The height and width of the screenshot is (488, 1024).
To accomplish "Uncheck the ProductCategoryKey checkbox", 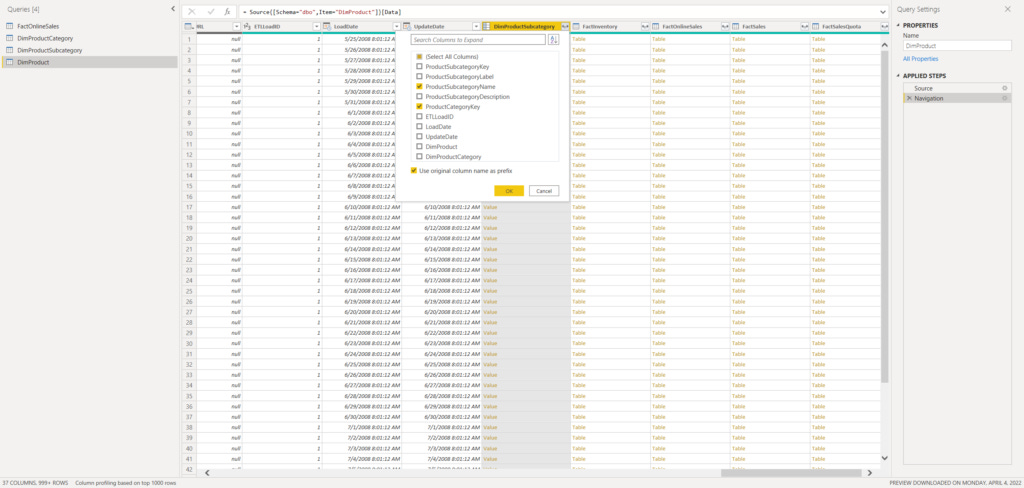I will [419, 106].
